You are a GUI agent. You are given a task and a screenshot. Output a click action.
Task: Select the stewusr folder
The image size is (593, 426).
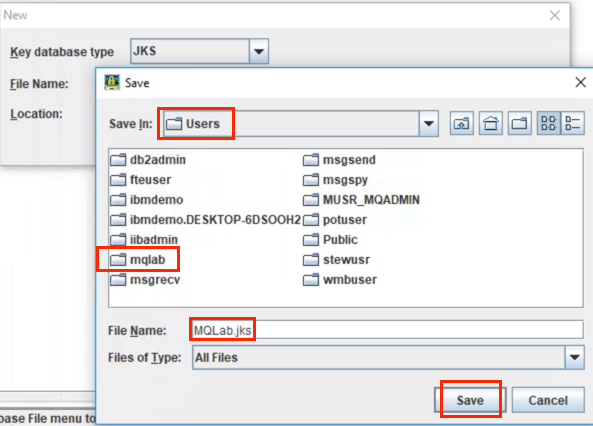tap(336, 260)
